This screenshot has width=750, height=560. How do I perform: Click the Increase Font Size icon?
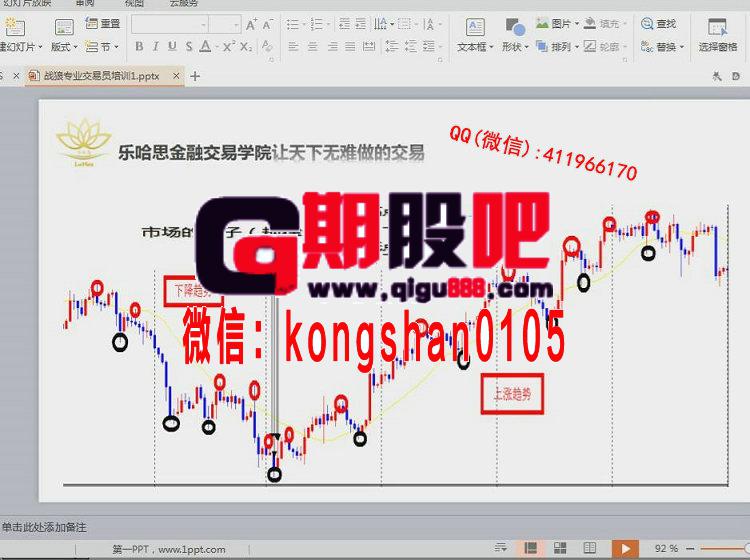pos(251,24)
